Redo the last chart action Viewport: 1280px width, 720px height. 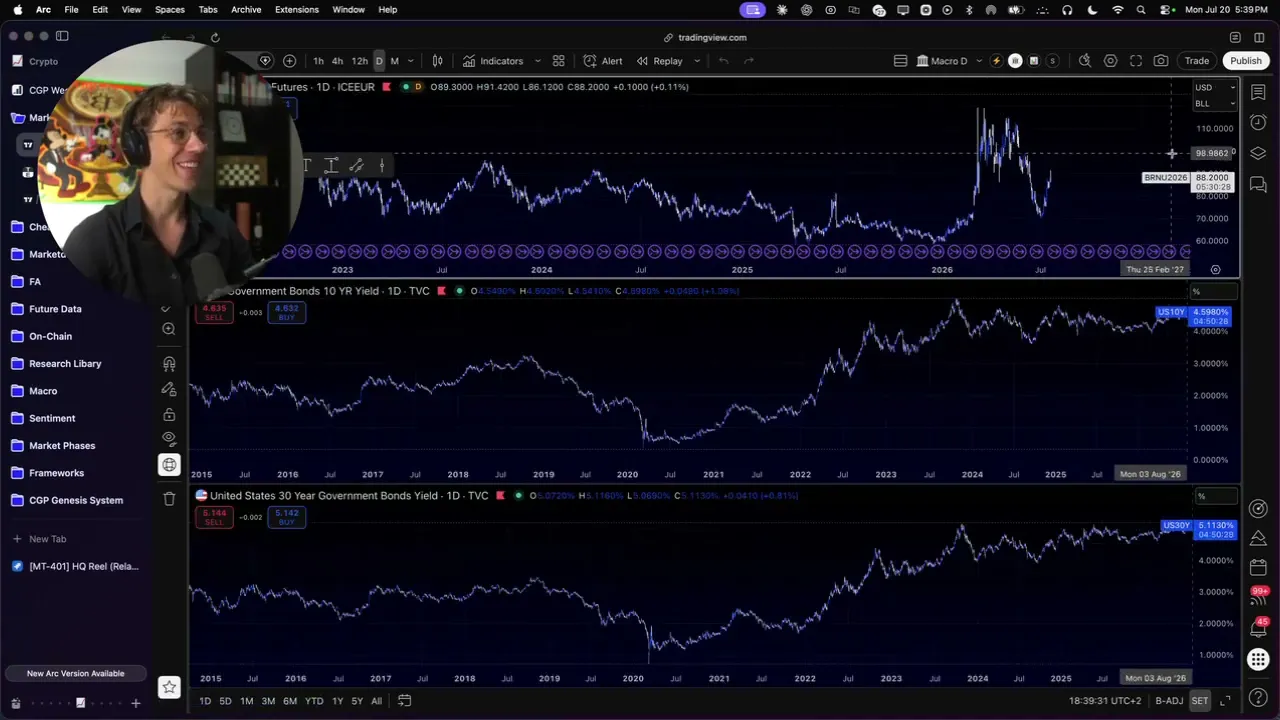(748, 61)
